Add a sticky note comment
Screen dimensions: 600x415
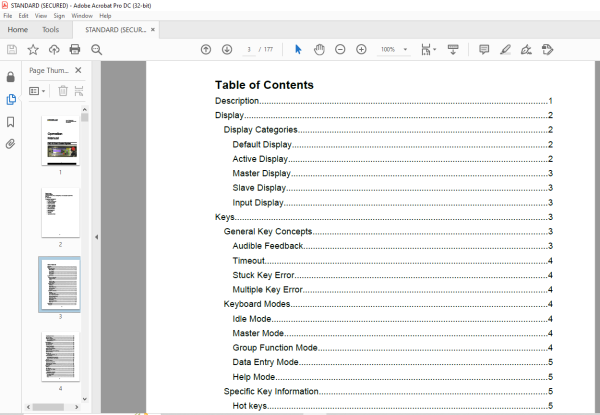click(484, 49)
